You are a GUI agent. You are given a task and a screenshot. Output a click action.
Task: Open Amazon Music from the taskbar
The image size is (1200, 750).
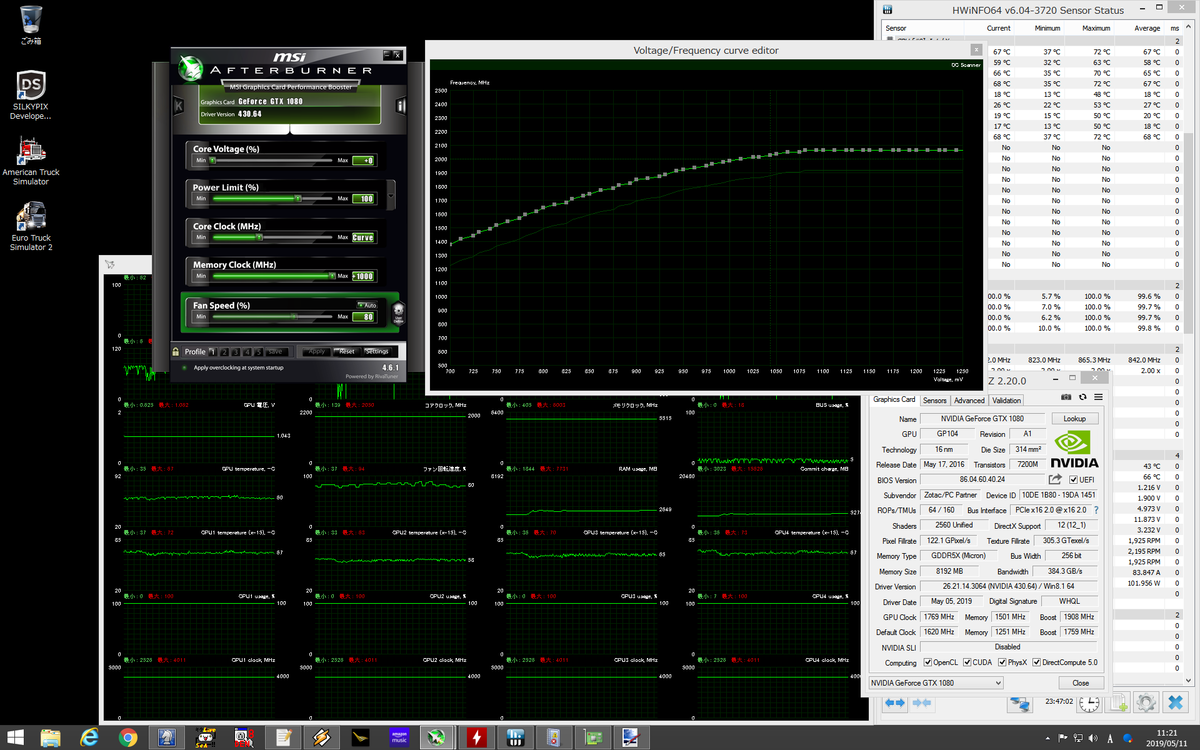click(398, 737)
